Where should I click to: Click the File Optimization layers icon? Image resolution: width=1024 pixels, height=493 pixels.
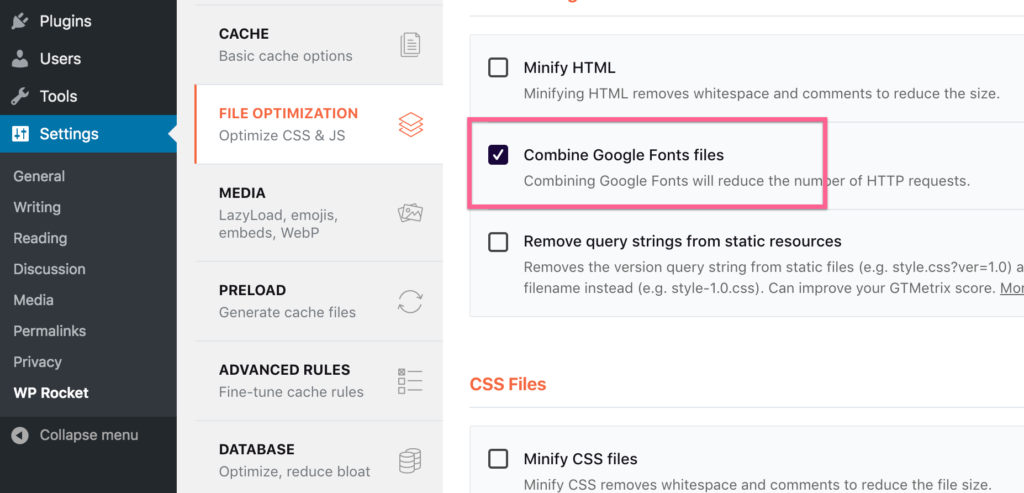(x=411, y=125)
